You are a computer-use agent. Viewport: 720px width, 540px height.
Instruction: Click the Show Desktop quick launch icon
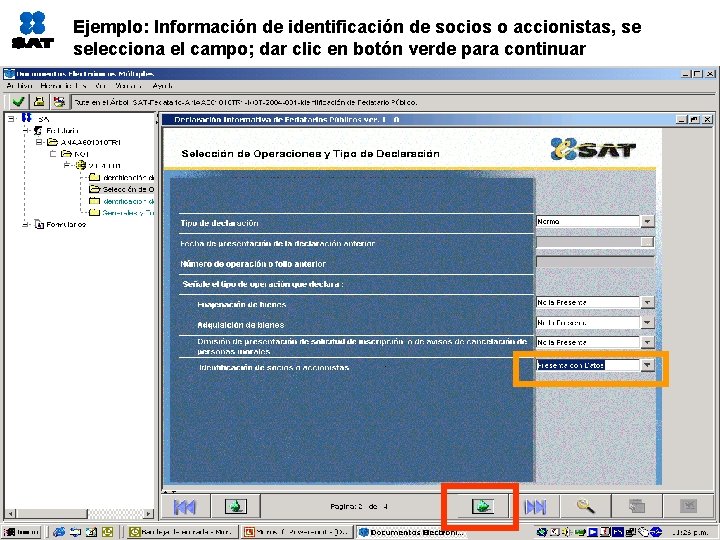click(75, 532)
